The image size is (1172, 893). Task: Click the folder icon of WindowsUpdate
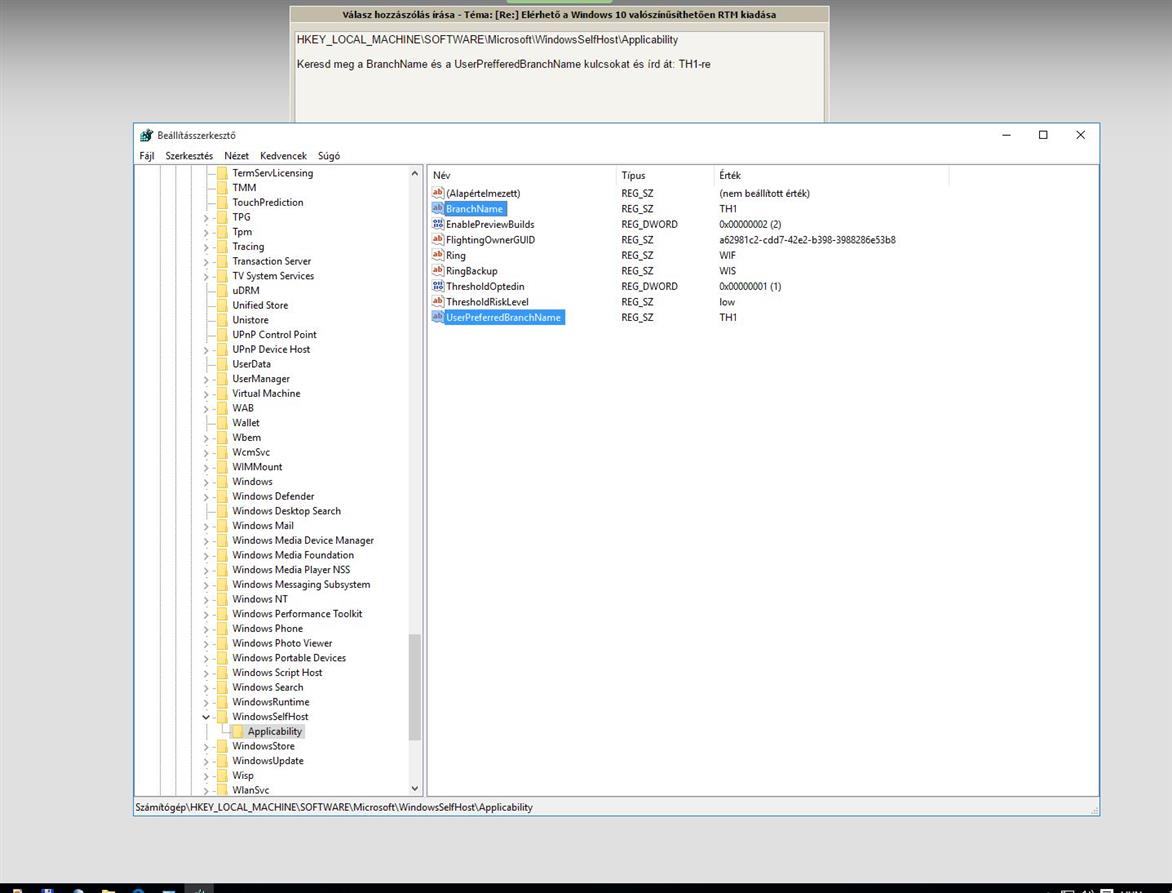pos(222,761)
